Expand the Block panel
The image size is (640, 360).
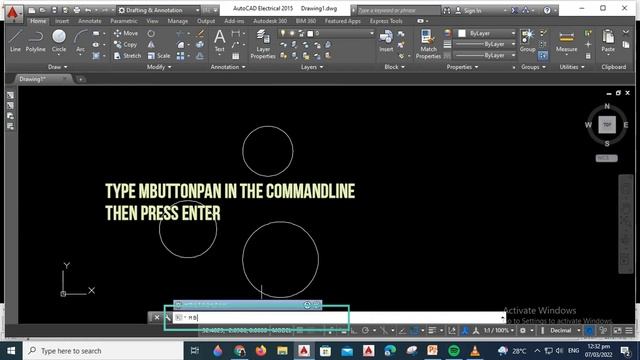(394, 67)
